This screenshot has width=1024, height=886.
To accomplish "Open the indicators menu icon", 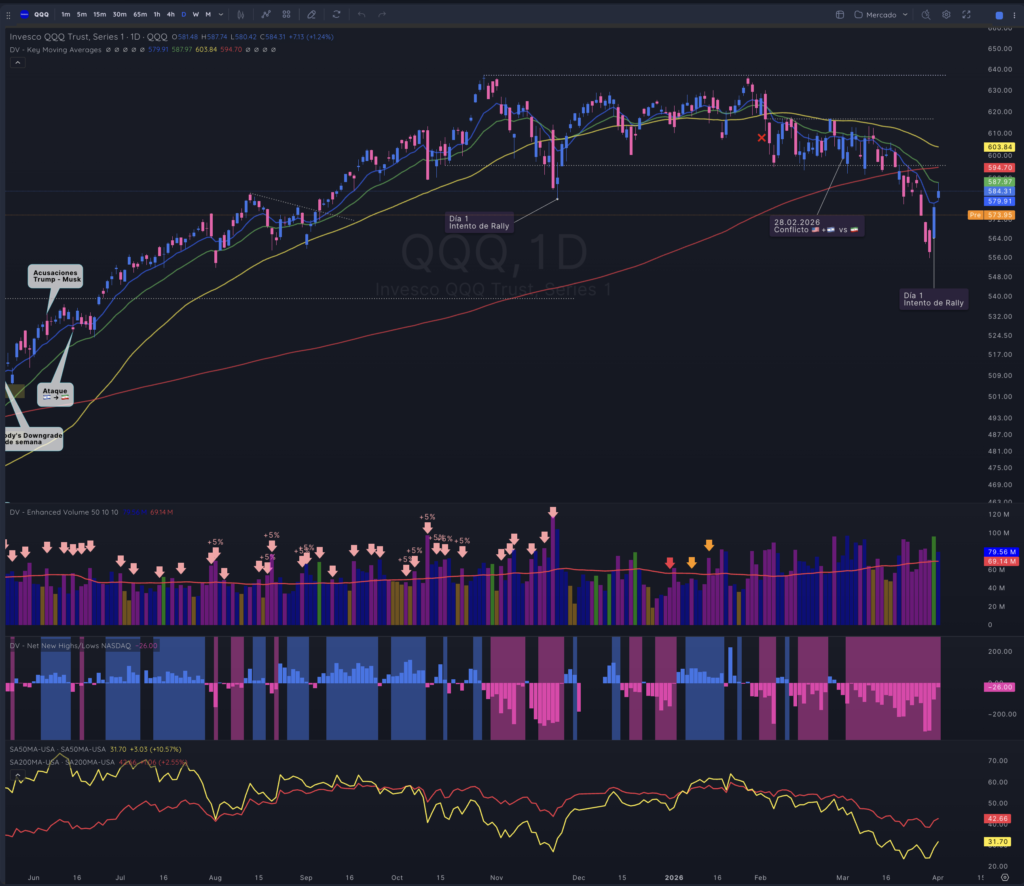I will tap(266, 14).
